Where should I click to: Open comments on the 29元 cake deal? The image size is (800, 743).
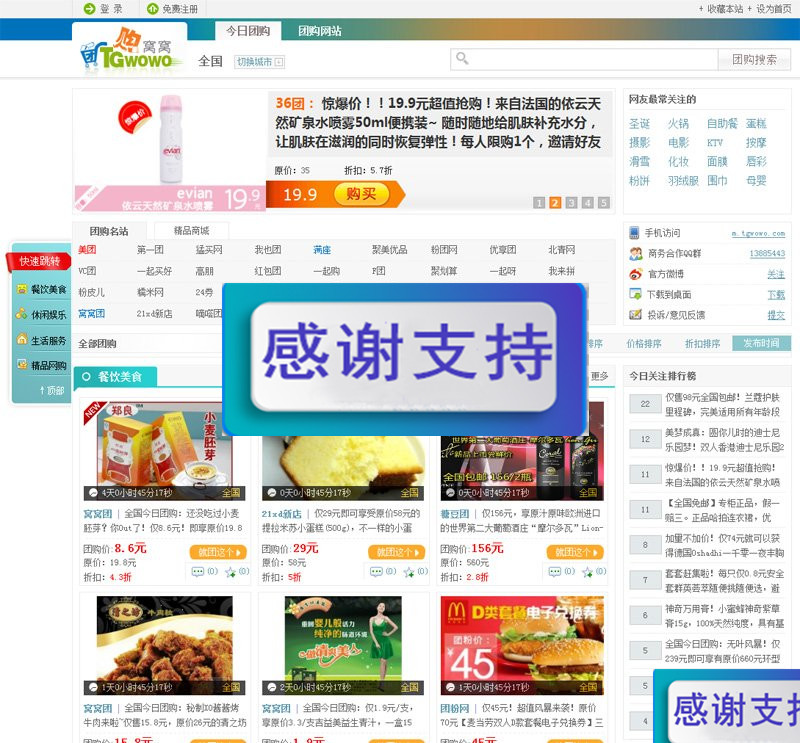click(376, 572)
